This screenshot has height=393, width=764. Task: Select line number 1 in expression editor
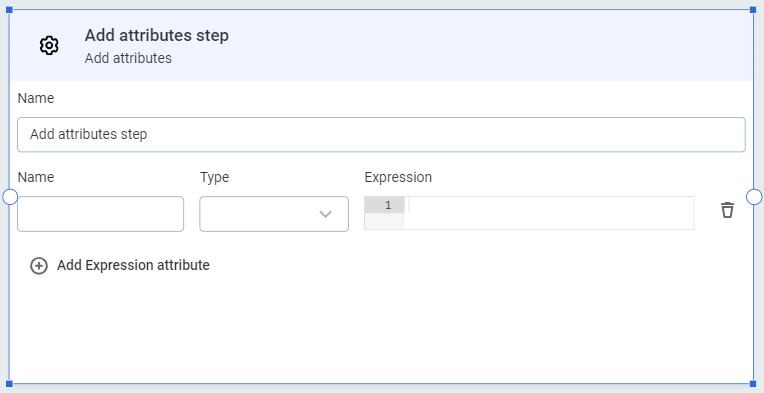[x=388, y=205]
